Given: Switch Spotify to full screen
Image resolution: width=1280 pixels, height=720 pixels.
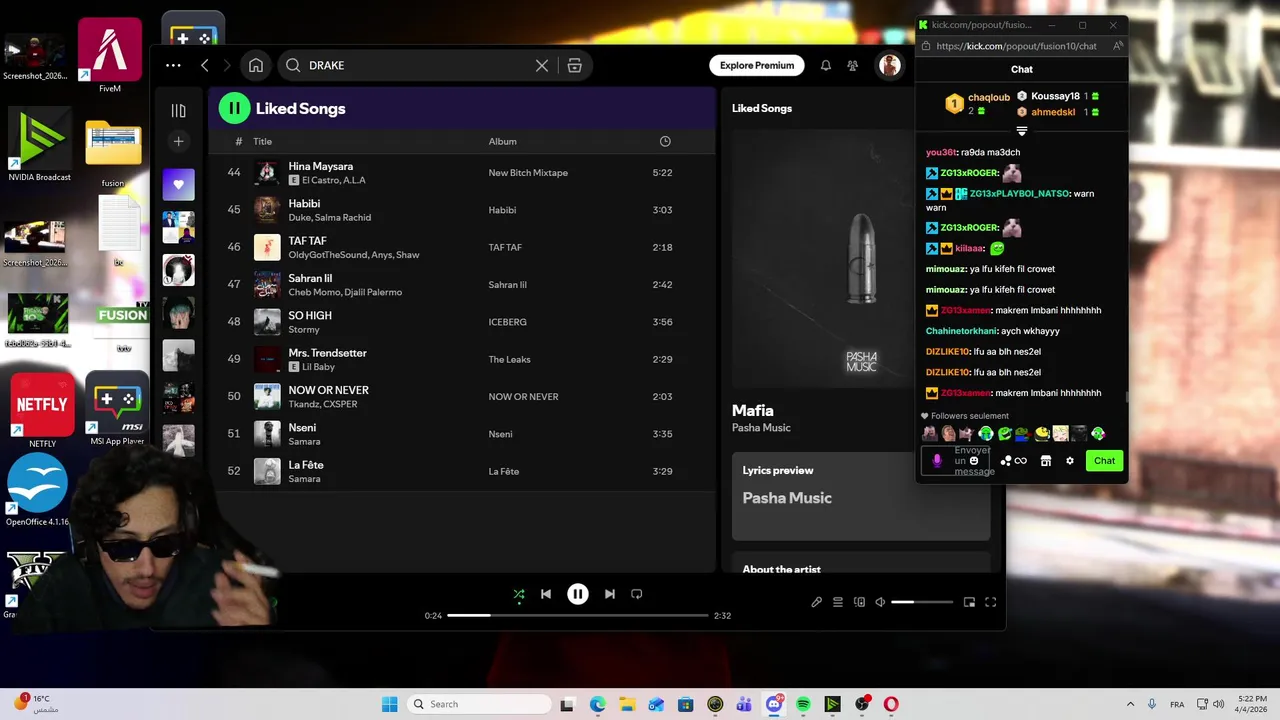Looking at the screenshot, I should click(991, 602).
